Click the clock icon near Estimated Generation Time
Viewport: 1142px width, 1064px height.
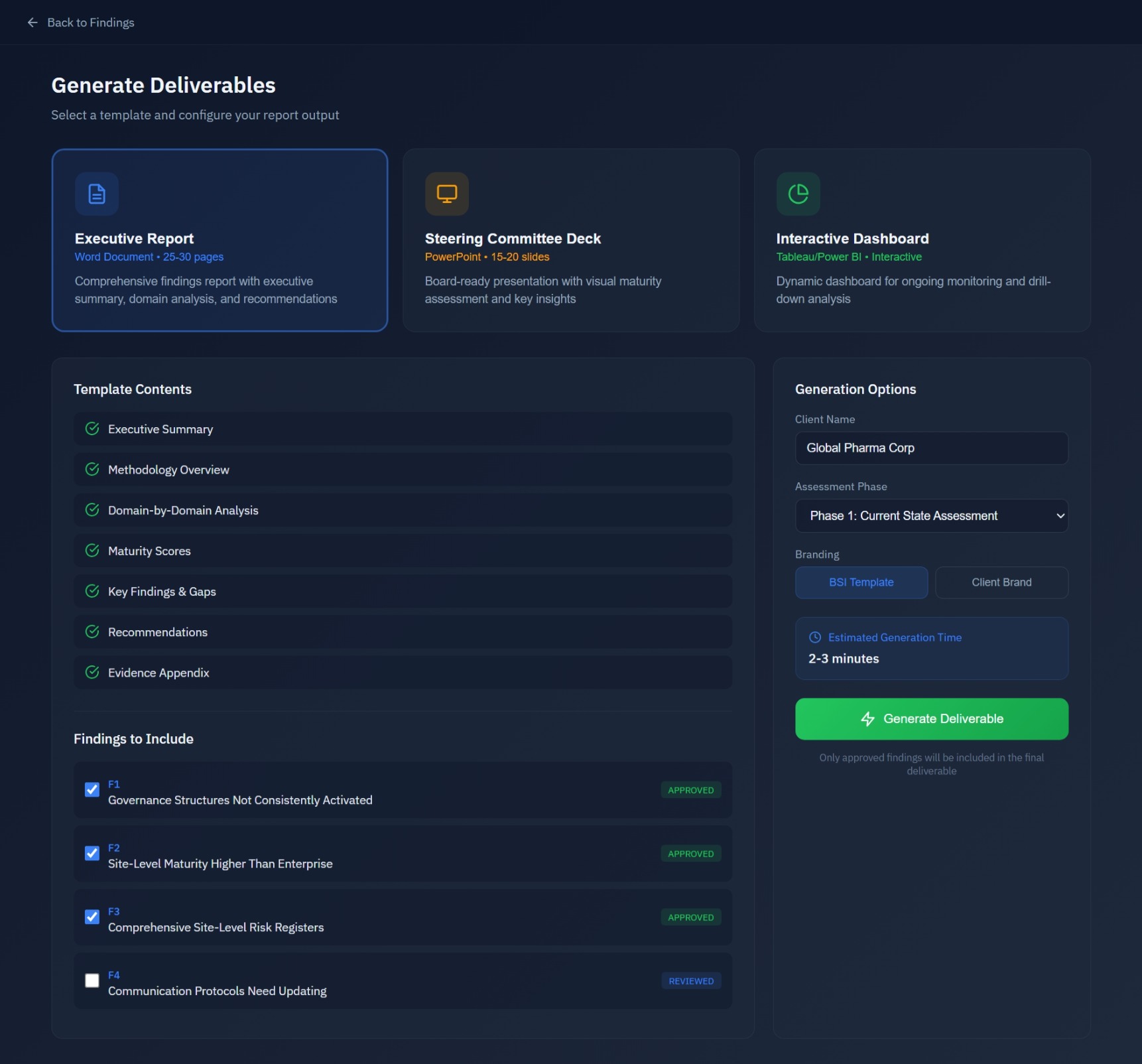point(815,637)
